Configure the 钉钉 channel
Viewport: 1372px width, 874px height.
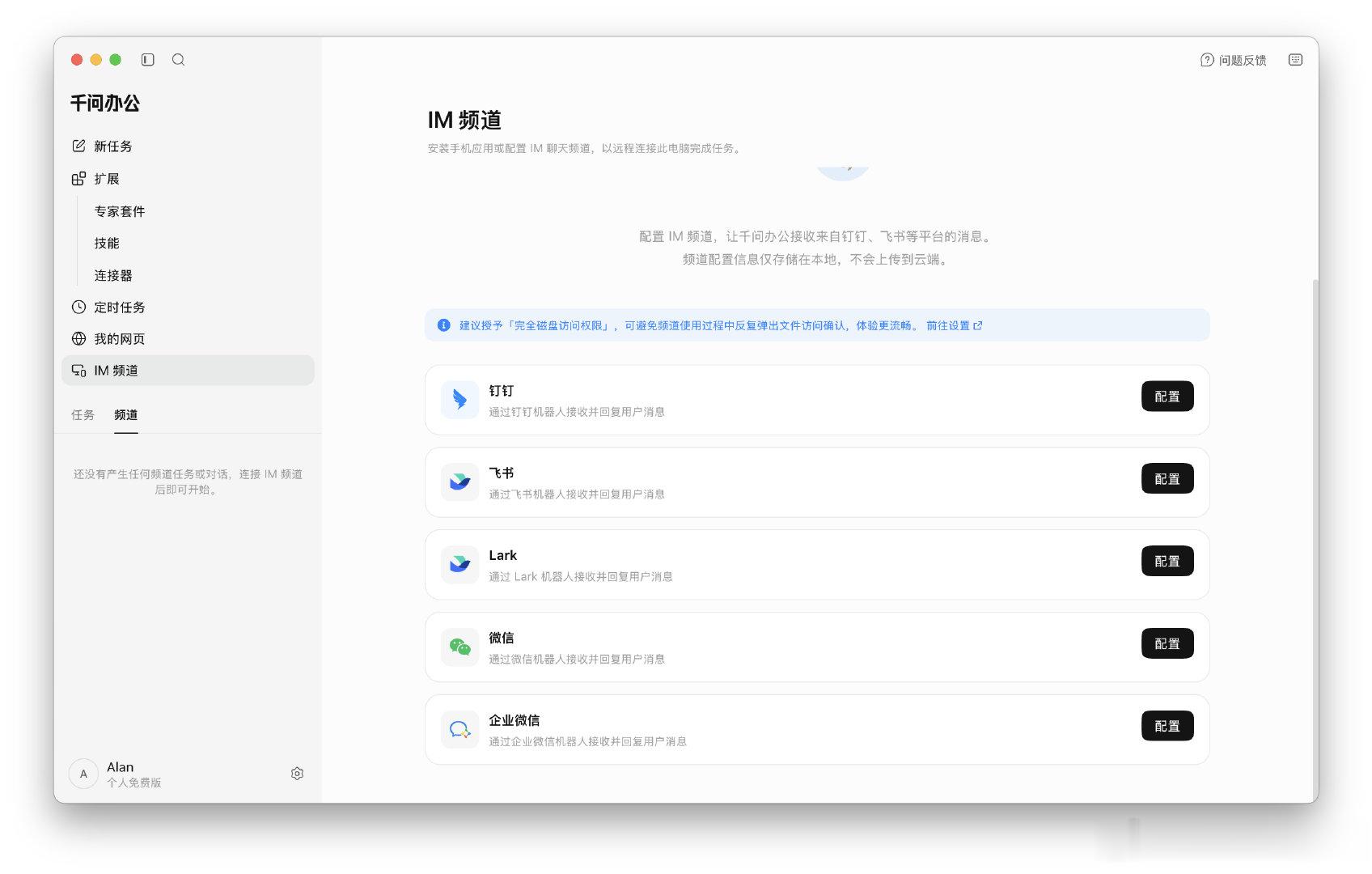pos(1167,397)
